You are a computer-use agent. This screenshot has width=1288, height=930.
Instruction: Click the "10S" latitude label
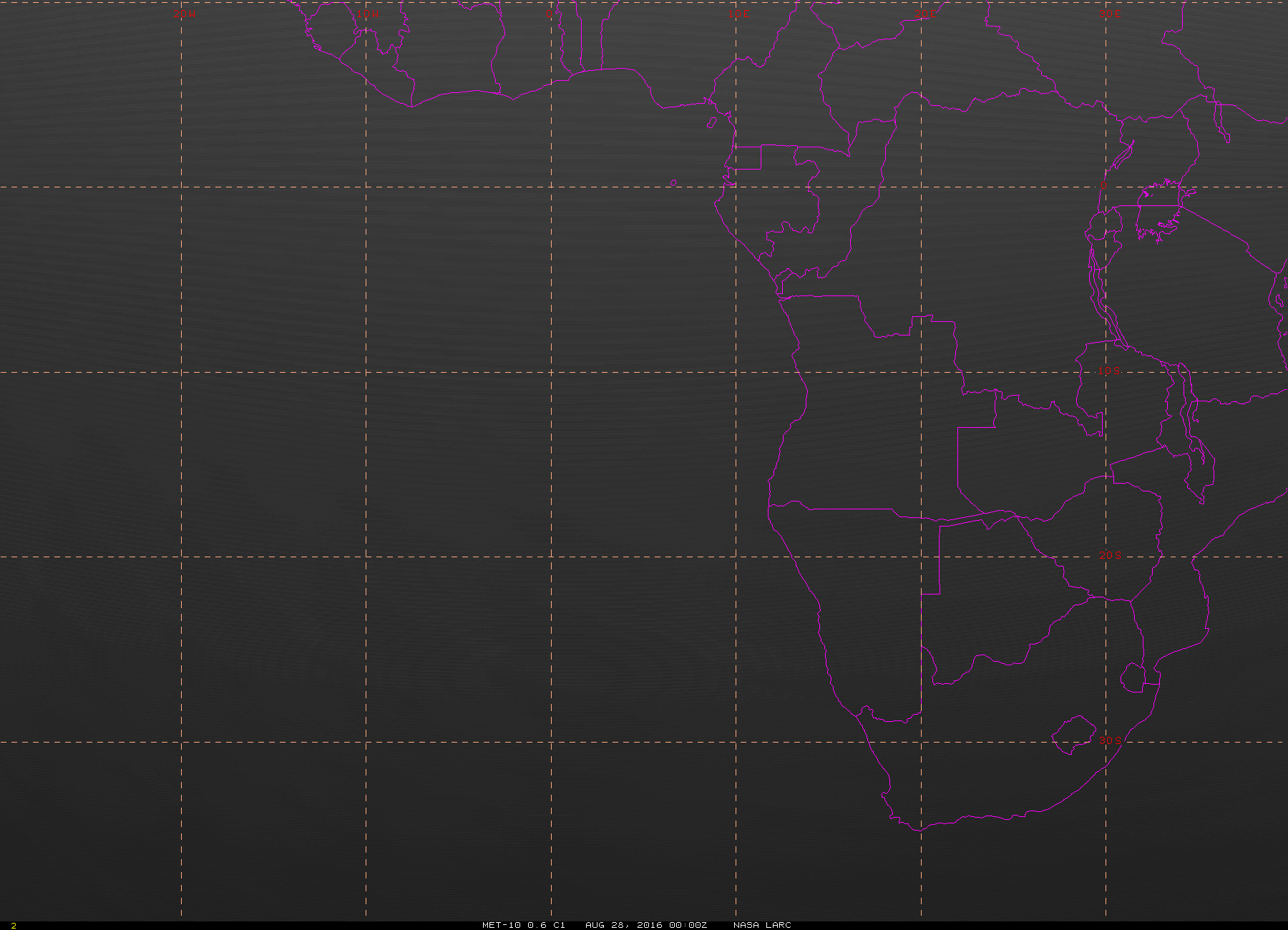(x=1110, y=371)
